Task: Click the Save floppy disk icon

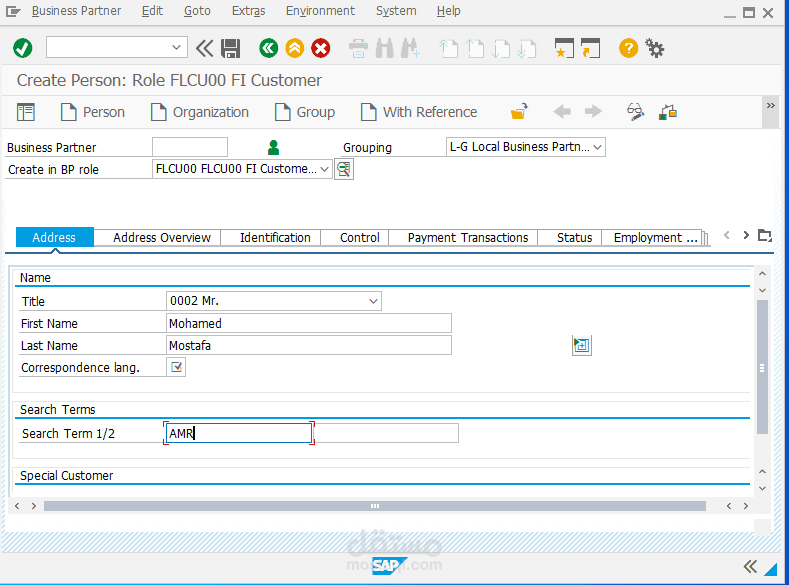Action: pos(230,49)
